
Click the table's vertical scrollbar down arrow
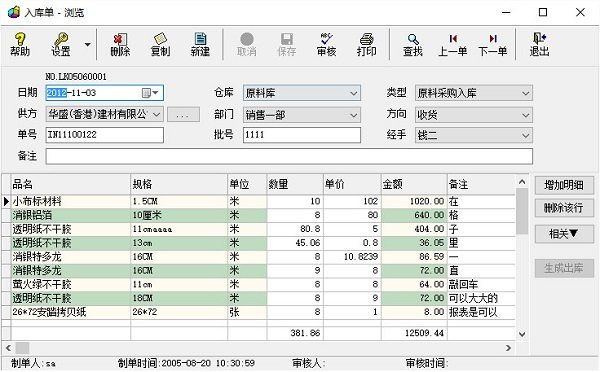(x=522, y=334)
